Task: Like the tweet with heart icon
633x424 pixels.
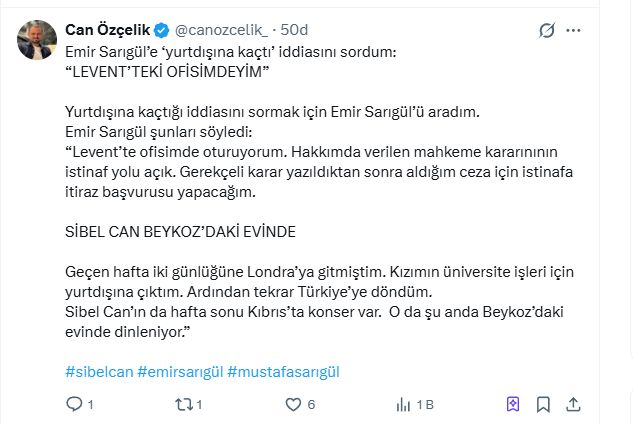Action: click(x=294, y=404)
